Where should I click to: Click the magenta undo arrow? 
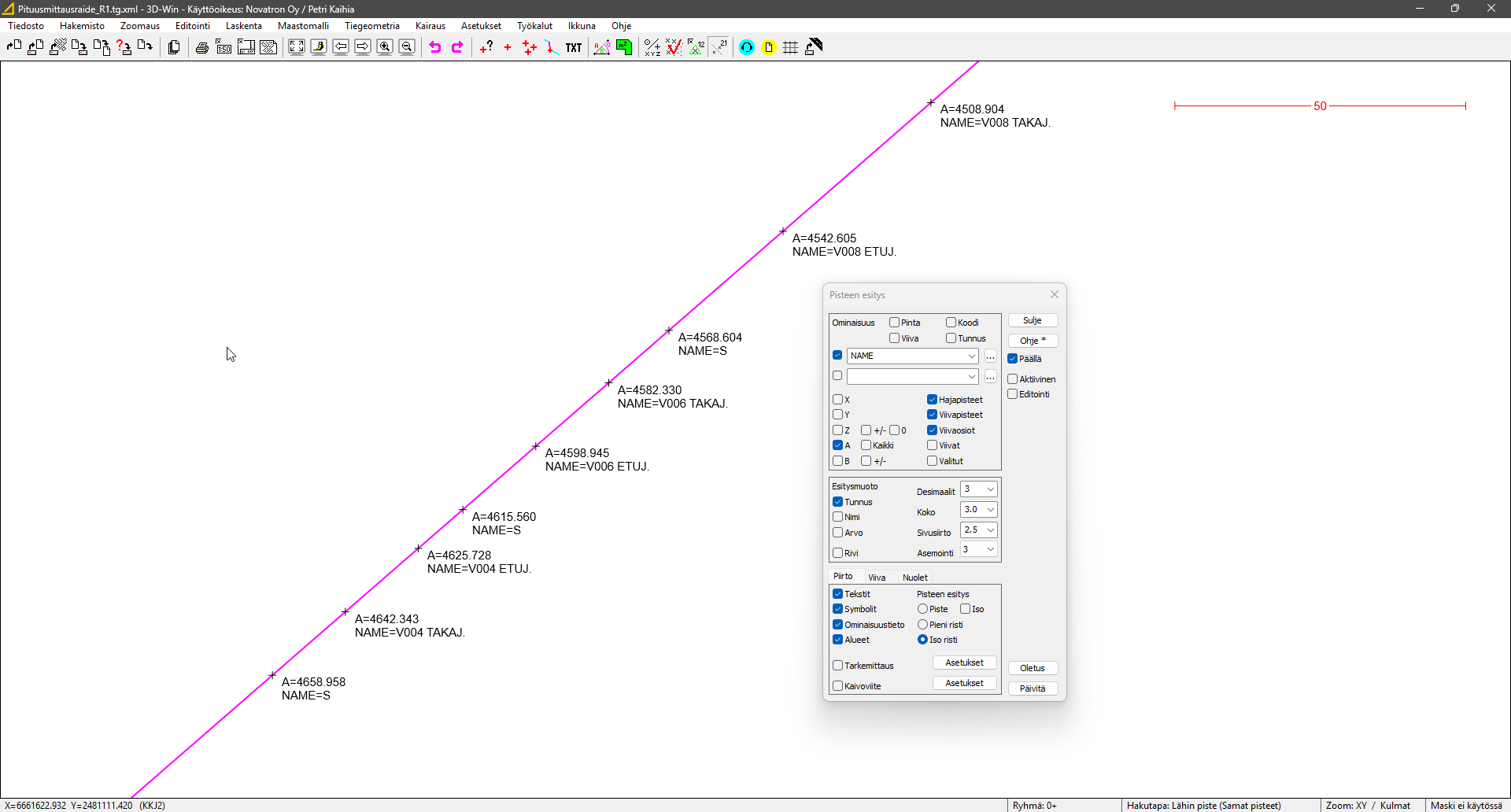click(435, 48)
